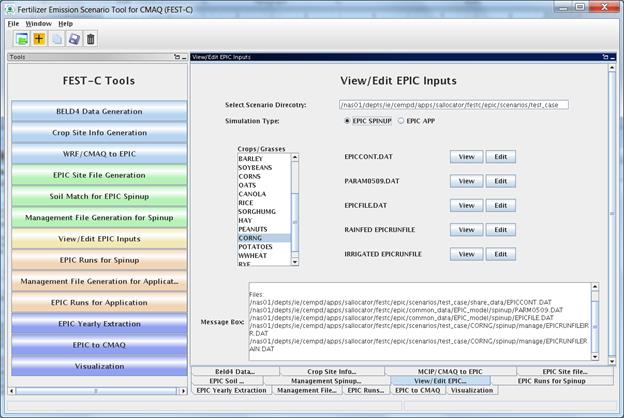
Task: Open WRF/CMAQ to EPIC tool
Action: coord(99,154)
